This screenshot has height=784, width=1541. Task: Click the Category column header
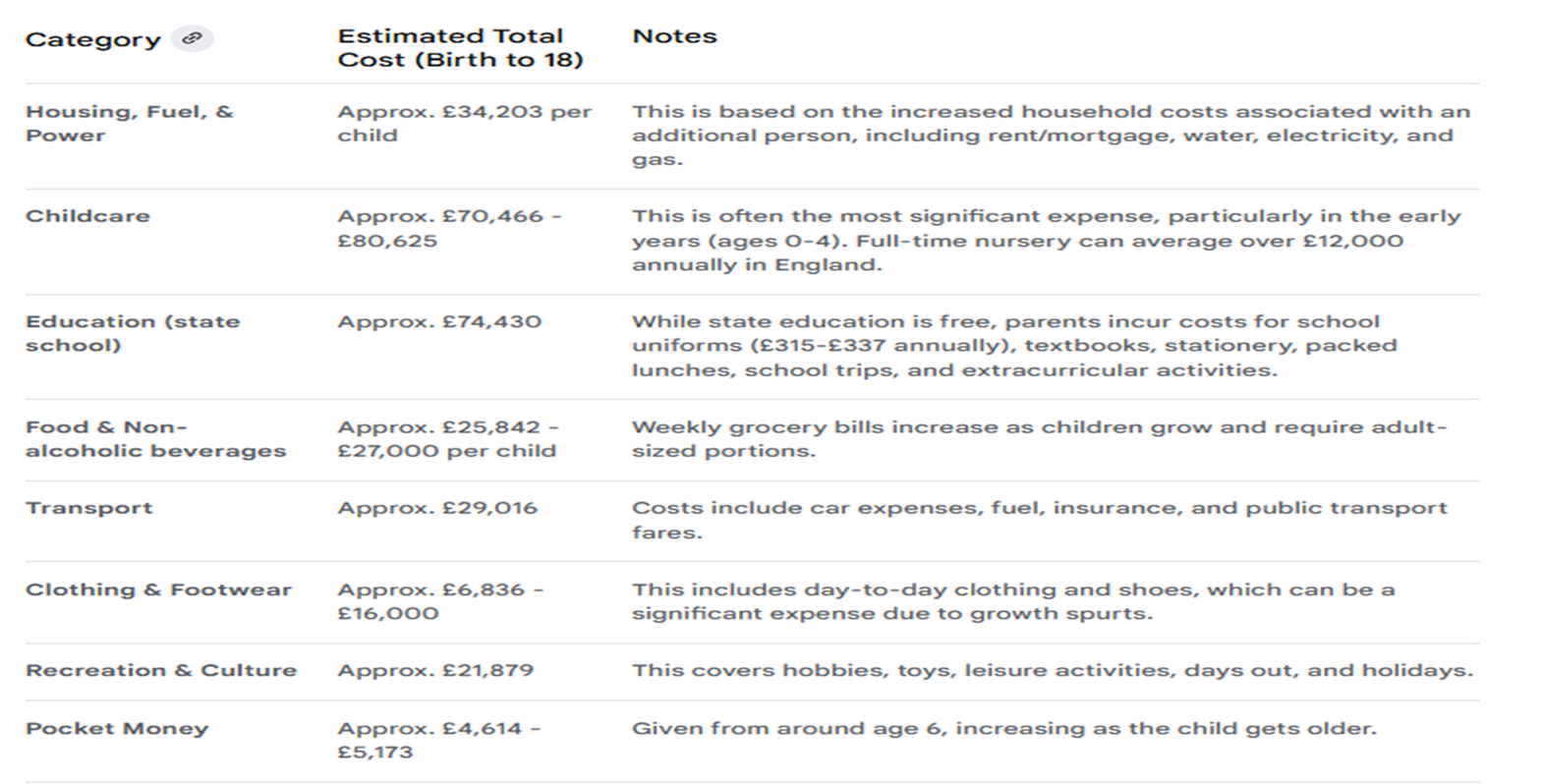pos(92,40)
